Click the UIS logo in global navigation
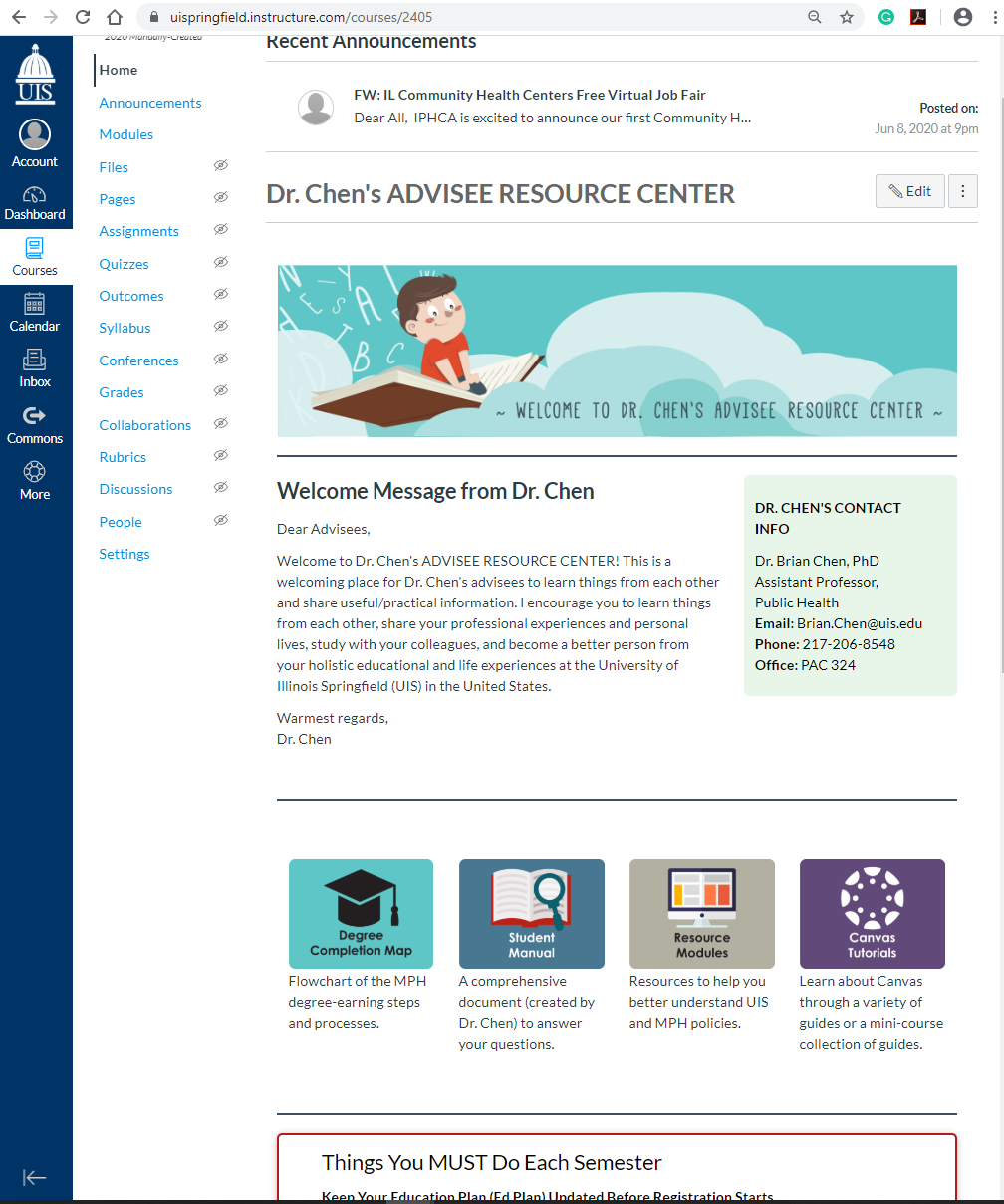Screen dimensions: 1004x1204 point(36,75)
